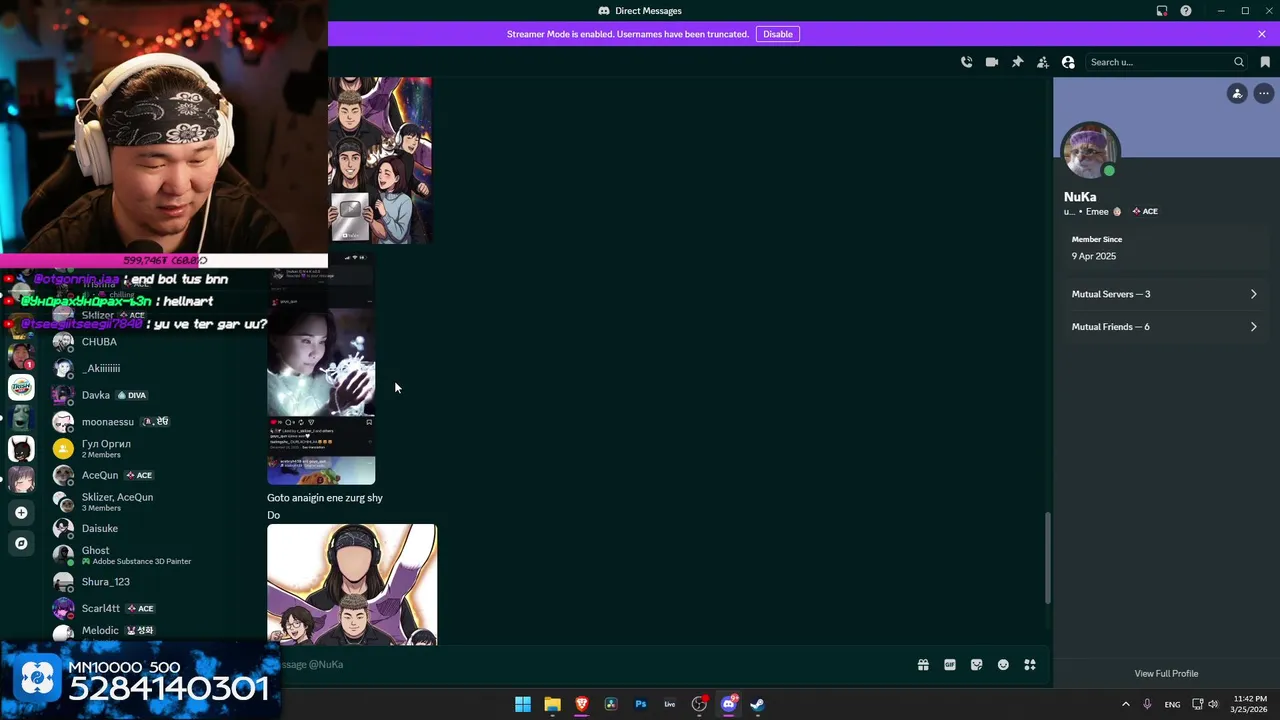Open the sticker picker icon
The height and width of the screenshot is (720, 1280).
tap(976, 665)
